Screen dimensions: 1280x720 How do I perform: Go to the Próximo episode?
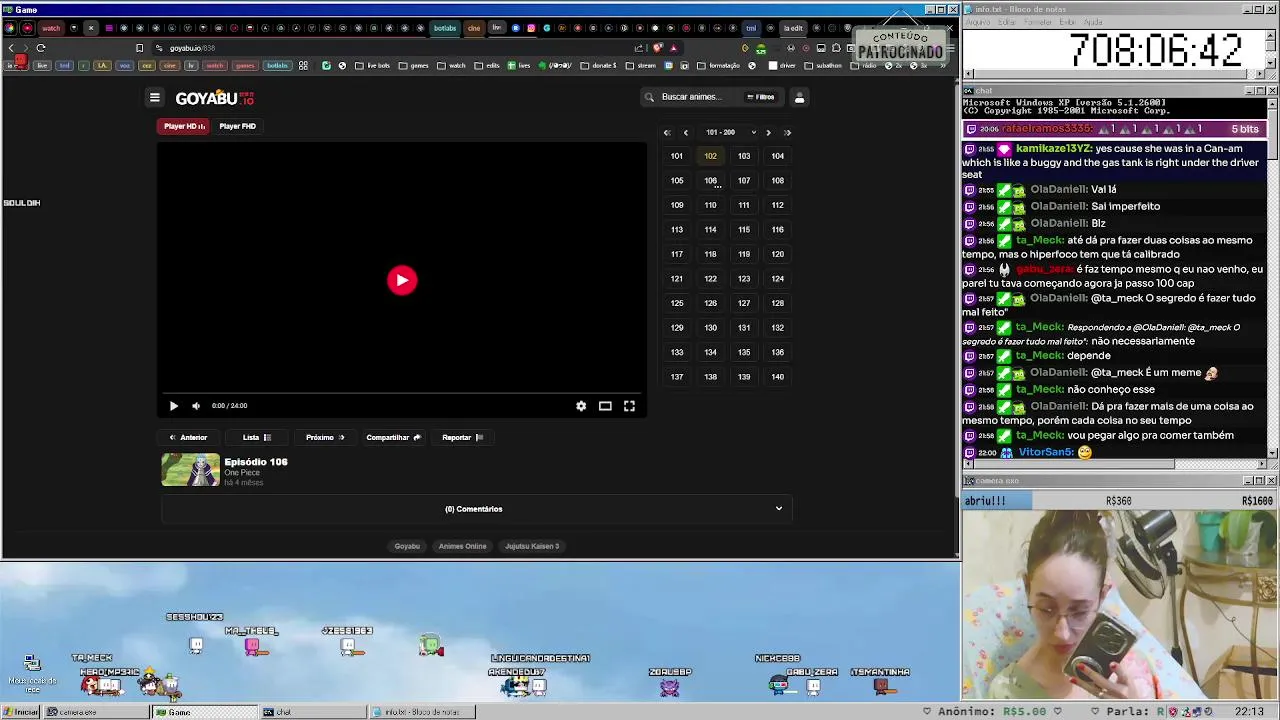325,437
